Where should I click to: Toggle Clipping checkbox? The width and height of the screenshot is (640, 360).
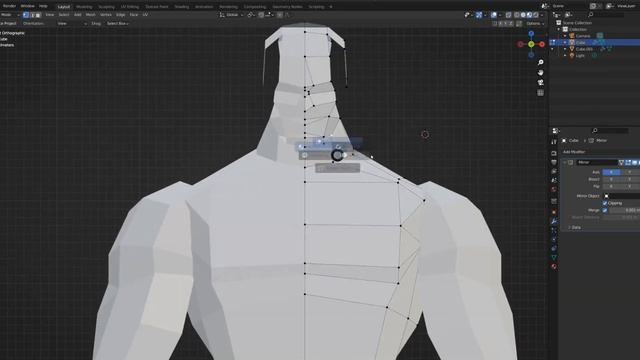pos(605,203)
